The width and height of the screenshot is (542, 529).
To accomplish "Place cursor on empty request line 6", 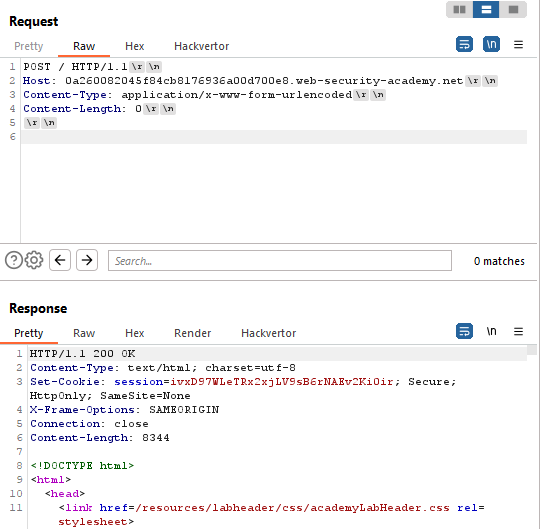I will (x=274, y=137).
